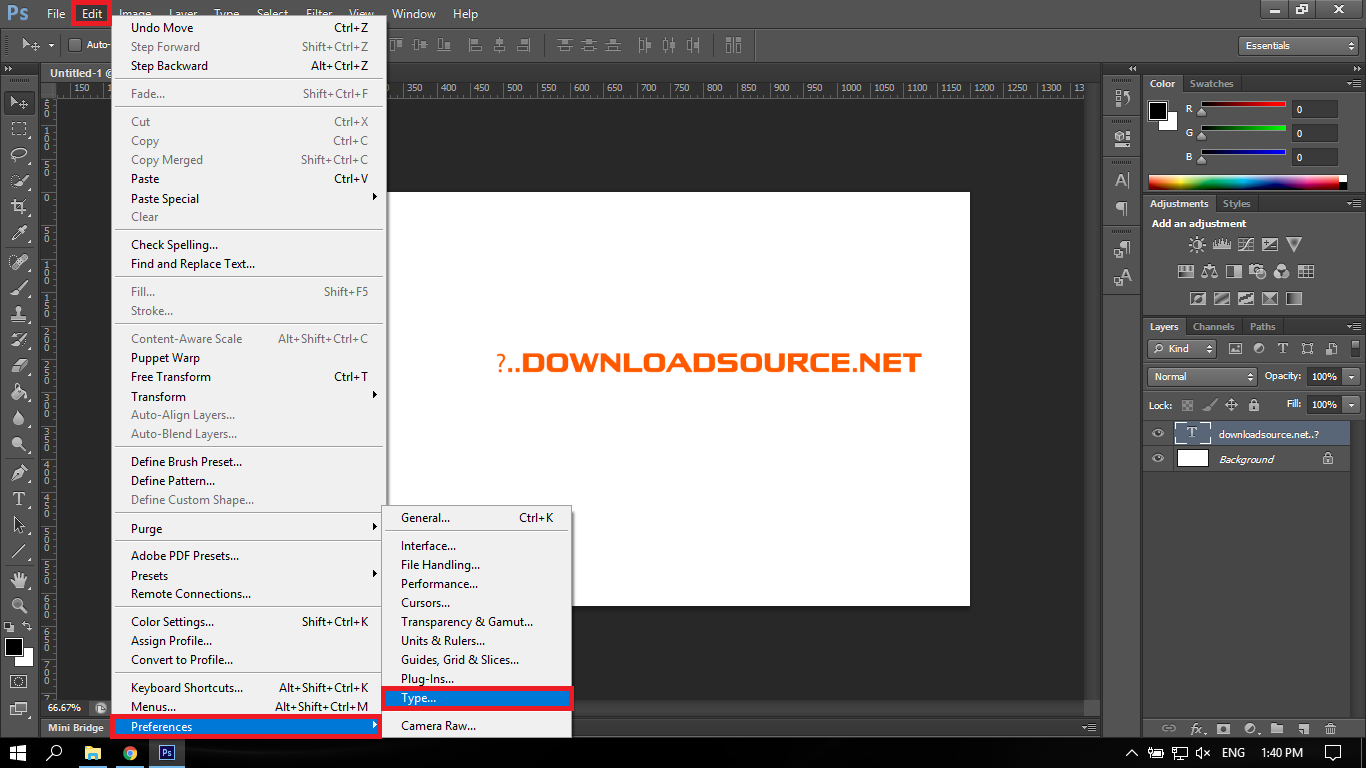This screenshot has width=1366, height=768.
Task: Toggle lock image pixels brush icon
Action: point(1209,405)
